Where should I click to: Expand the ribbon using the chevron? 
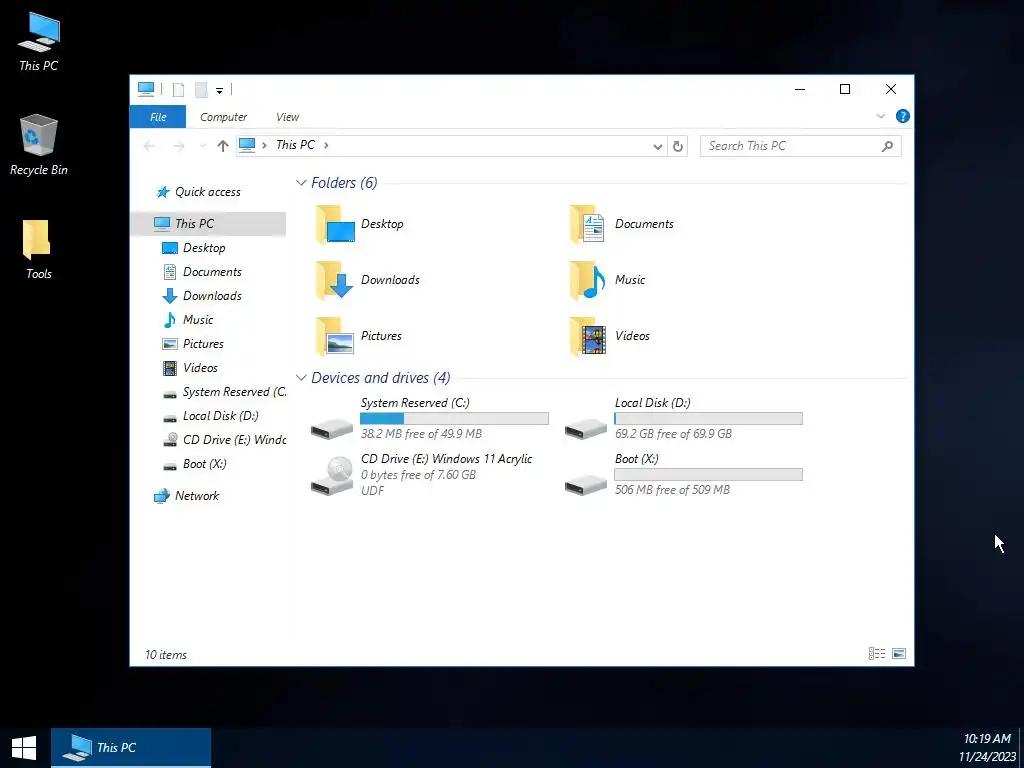pyautogui.click(x=880, y=116)
